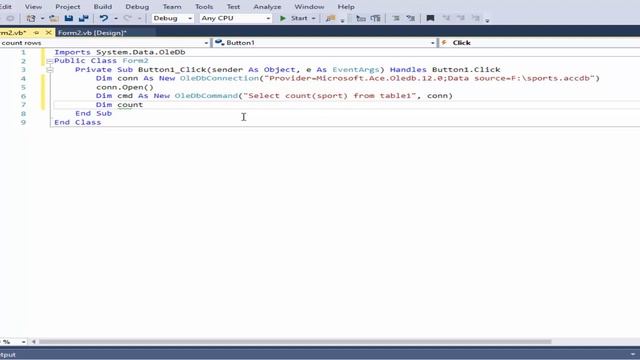The width and height of the screenshot is (640, 360).
Task: Open the View menu
Action: click(x=33, y=7)
